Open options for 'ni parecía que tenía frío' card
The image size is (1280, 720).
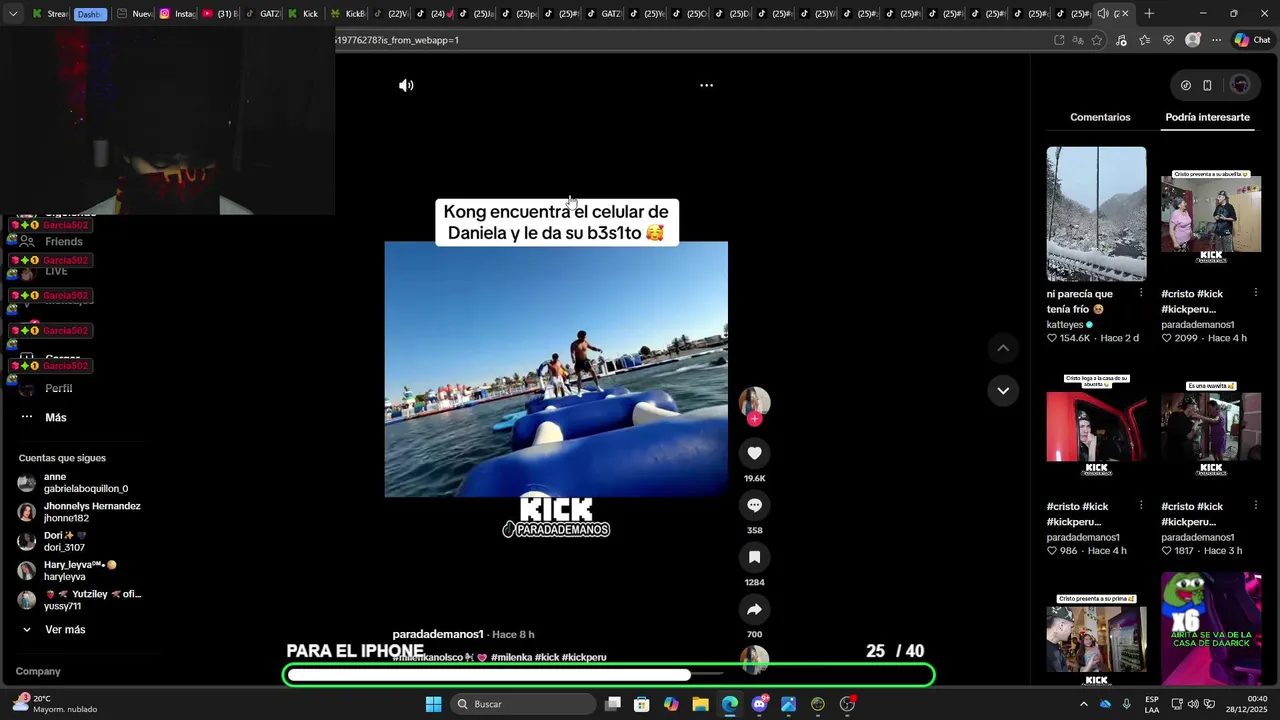(x=1141, y=293)
